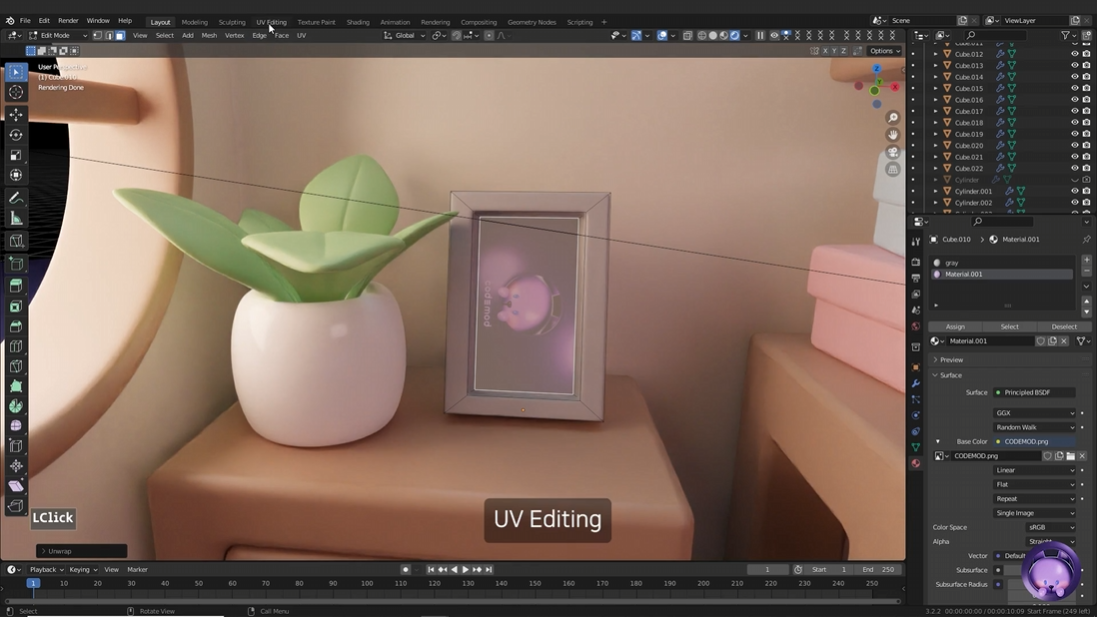Viewport: 1097px width, 617px height.
Task: Select the Spin tool
Action: pyautogui.click(x=16, y=406)
